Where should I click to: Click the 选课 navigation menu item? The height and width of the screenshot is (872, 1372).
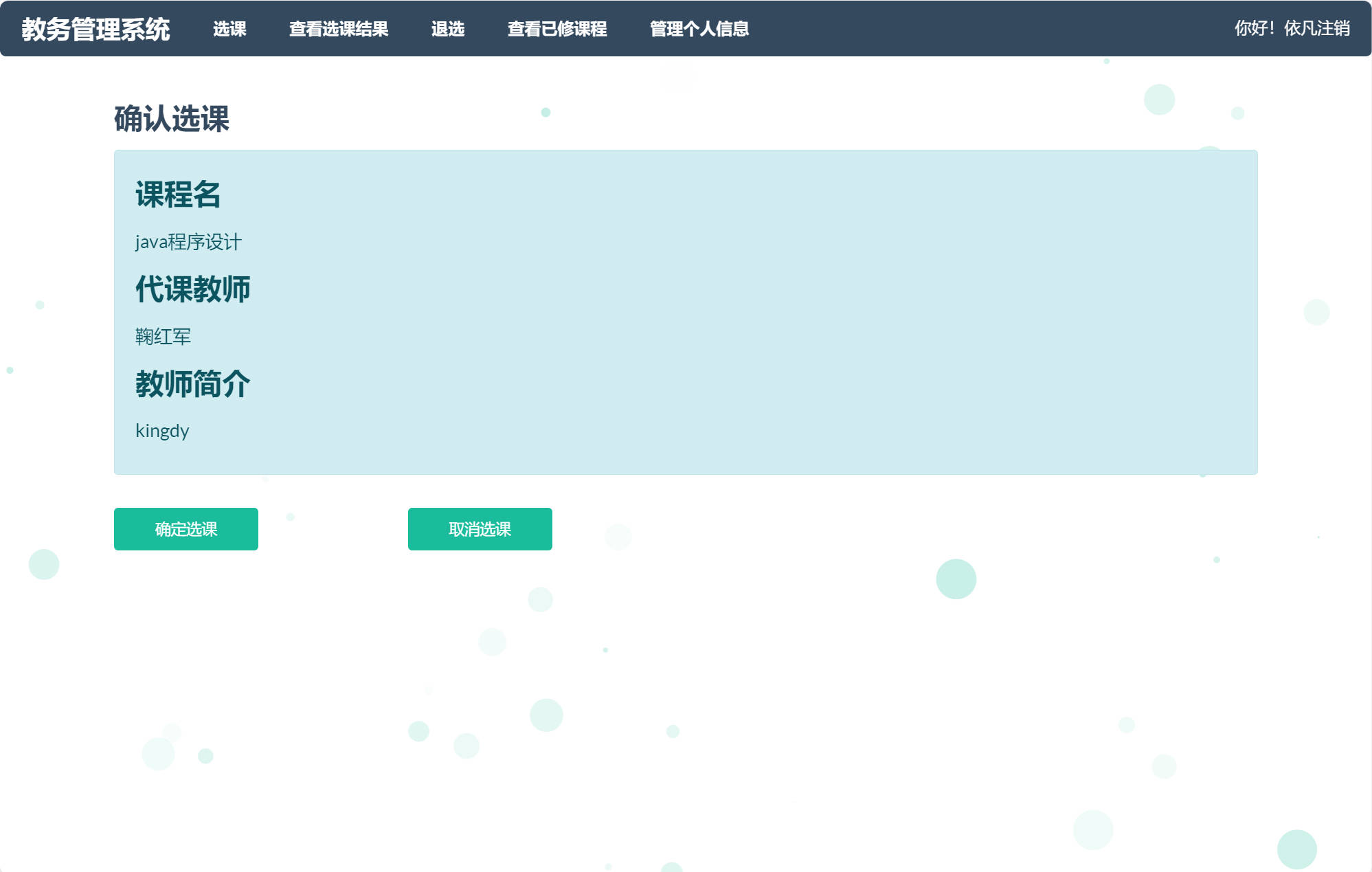click(230, 30)
